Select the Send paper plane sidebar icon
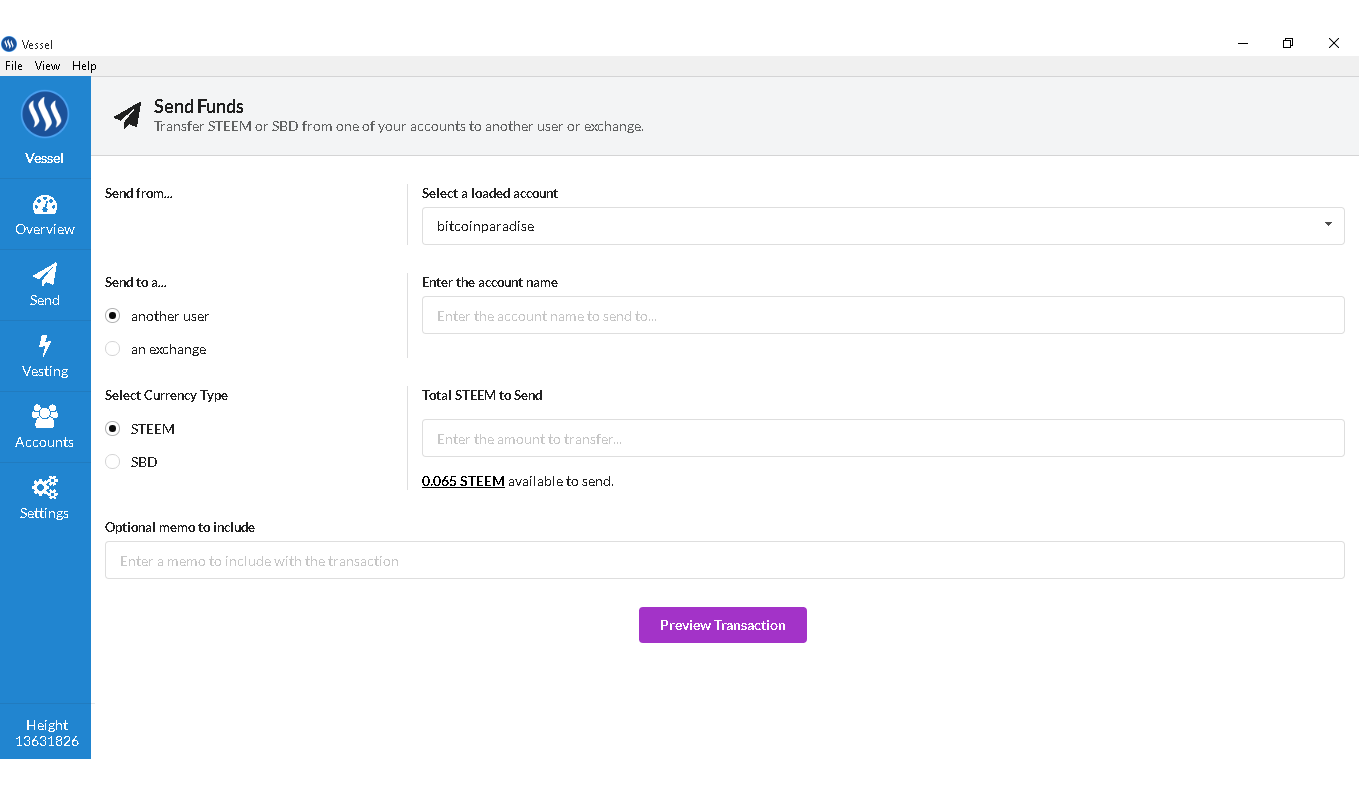The height and width of the screenshot is (786, 1359). coord(45,275)
